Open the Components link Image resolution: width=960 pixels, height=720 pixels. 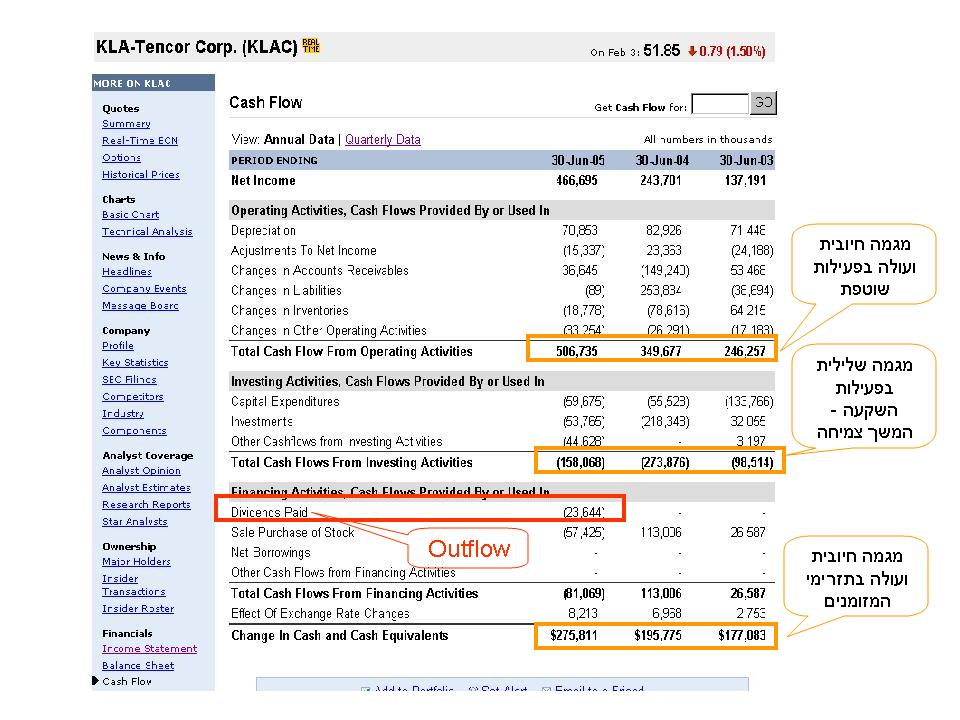tap(134, 432)
